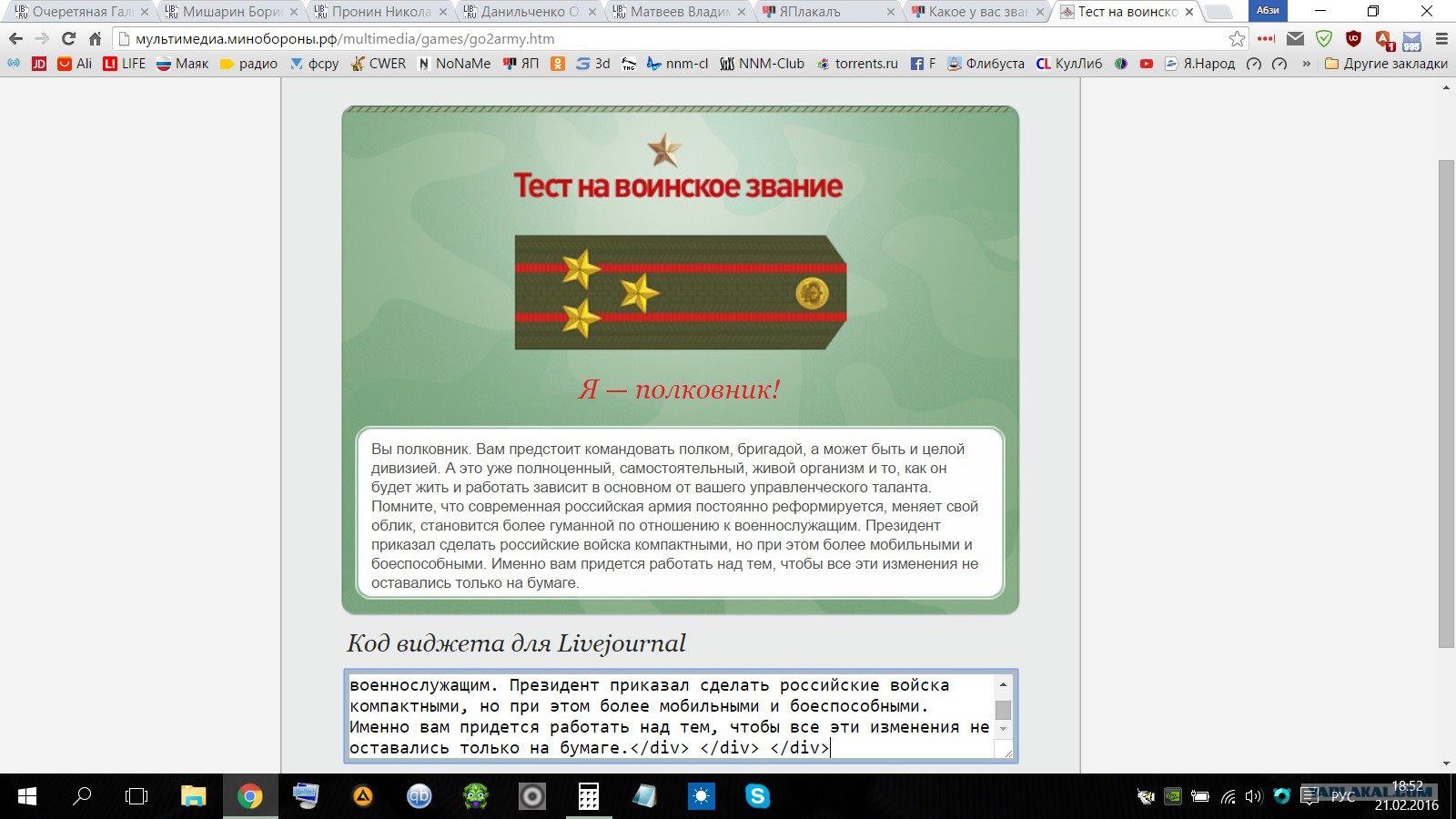
Task: Open the Ali bookmark
Action: (75, 64)
